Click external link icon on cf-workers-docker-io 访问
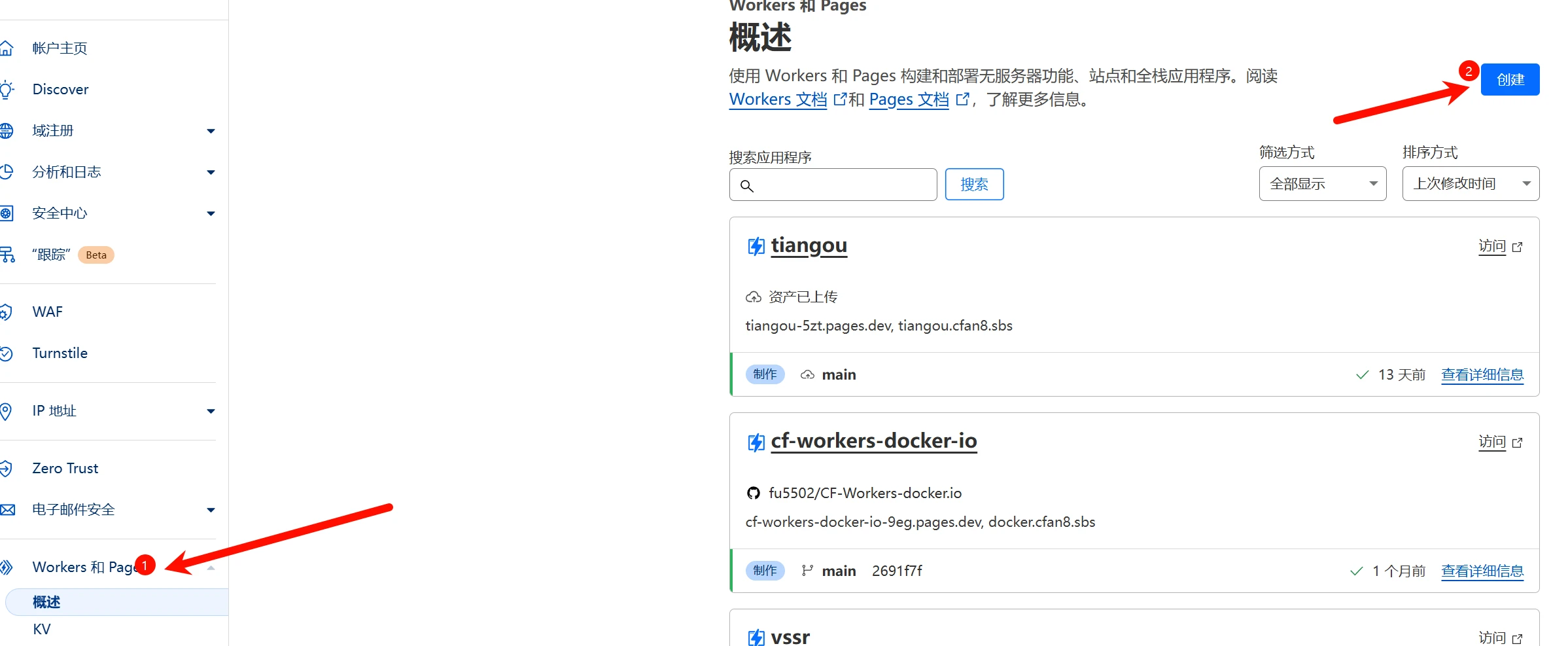Screen dimensions: 1568x646 (x=1518, y=442)
